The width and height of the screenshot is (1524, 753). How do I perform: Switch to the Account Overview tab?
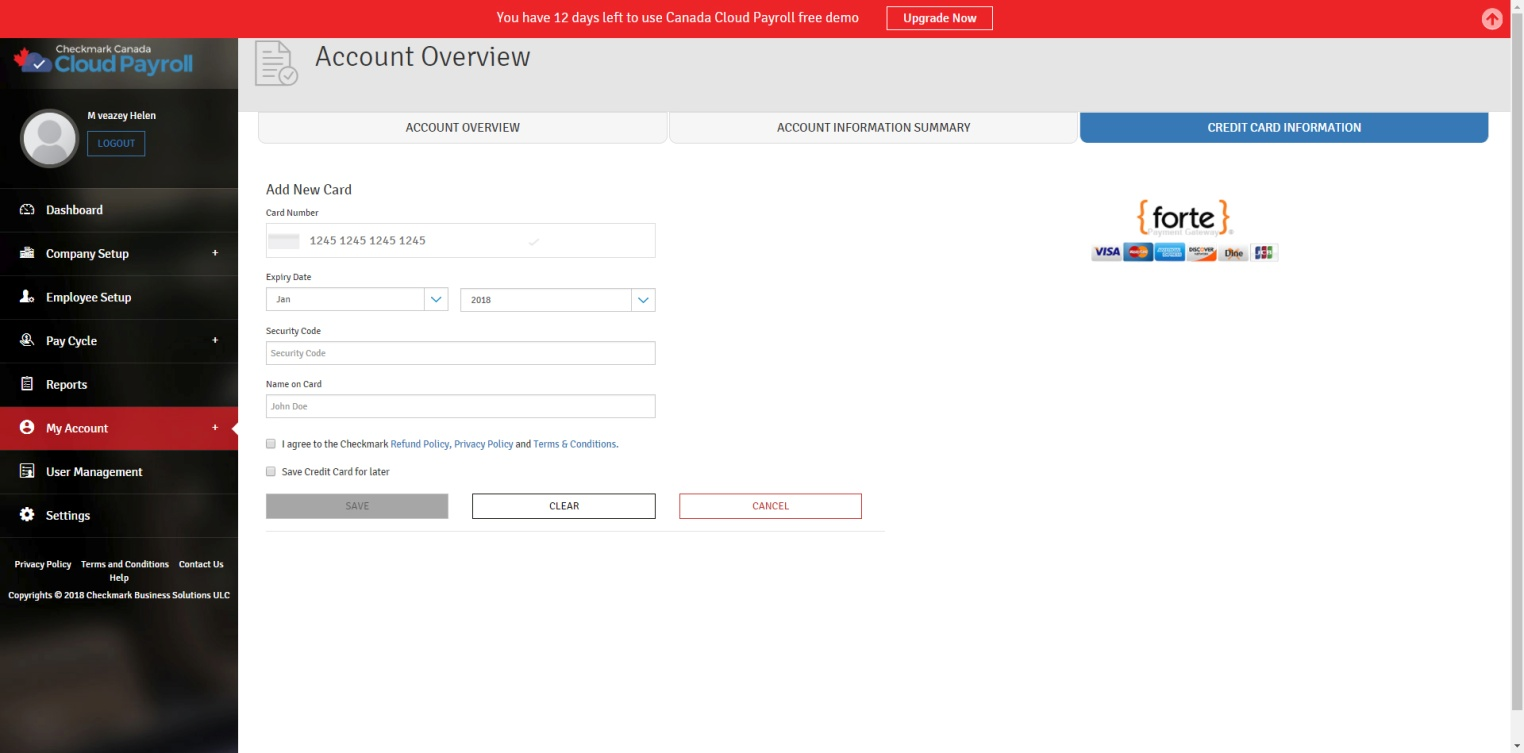[x=462, y=128]
